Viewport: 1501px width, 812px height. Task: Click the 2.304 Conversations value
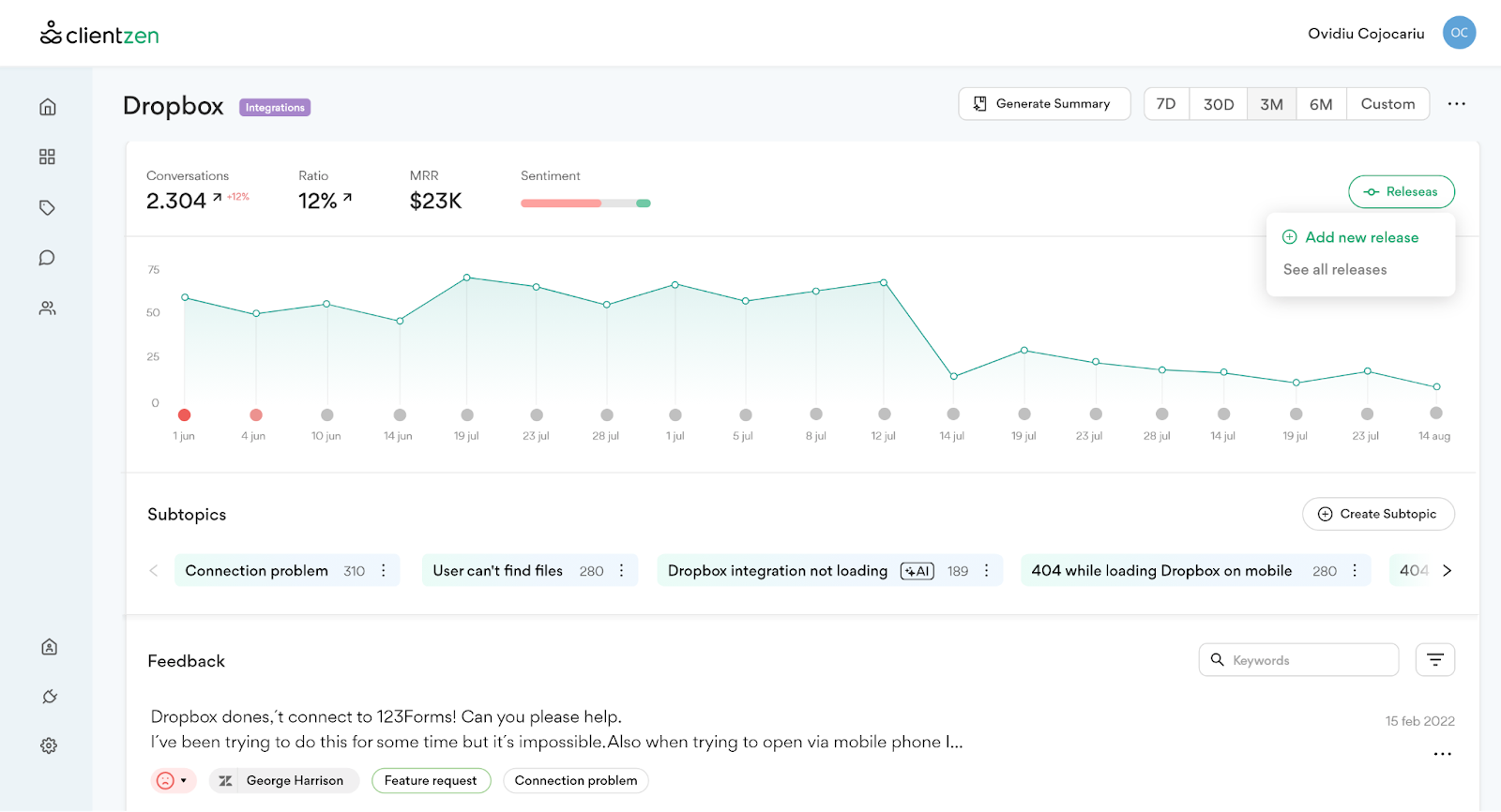pyautogui.click(x=176, y=201)
